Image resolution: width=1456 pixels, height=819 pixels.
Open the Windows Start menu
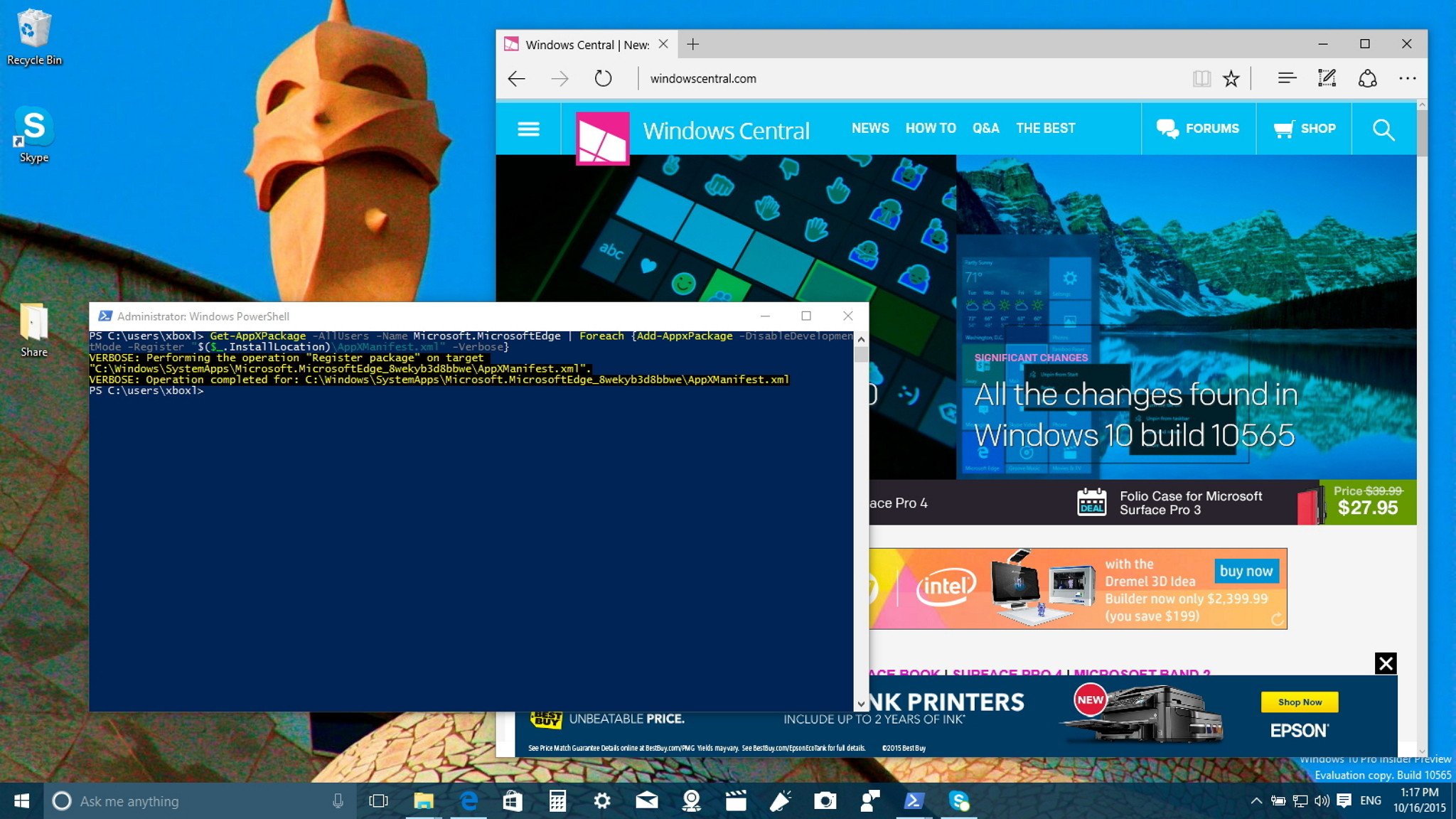(21, 801)
